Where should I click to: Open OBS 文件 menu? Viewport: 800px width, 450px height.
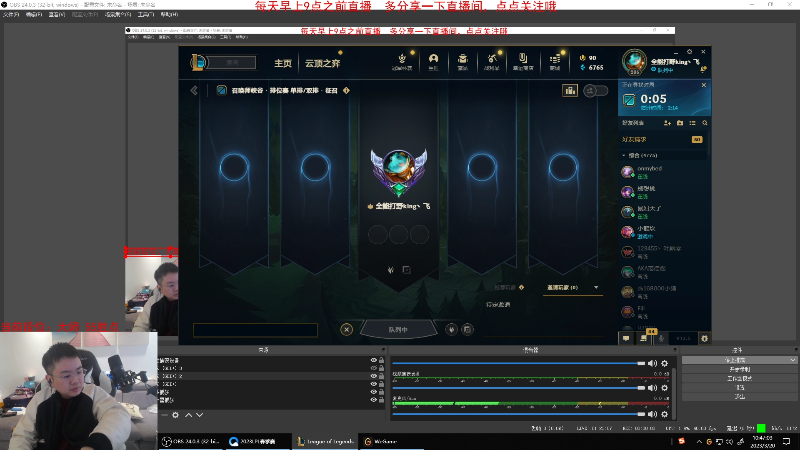point(11,15)
